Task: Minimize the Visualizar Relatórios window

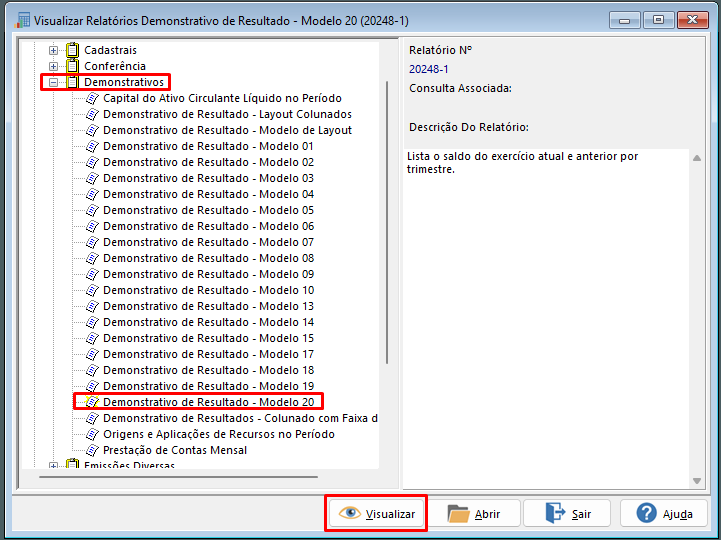Action: pyautogui.click(x=624, y=21)
